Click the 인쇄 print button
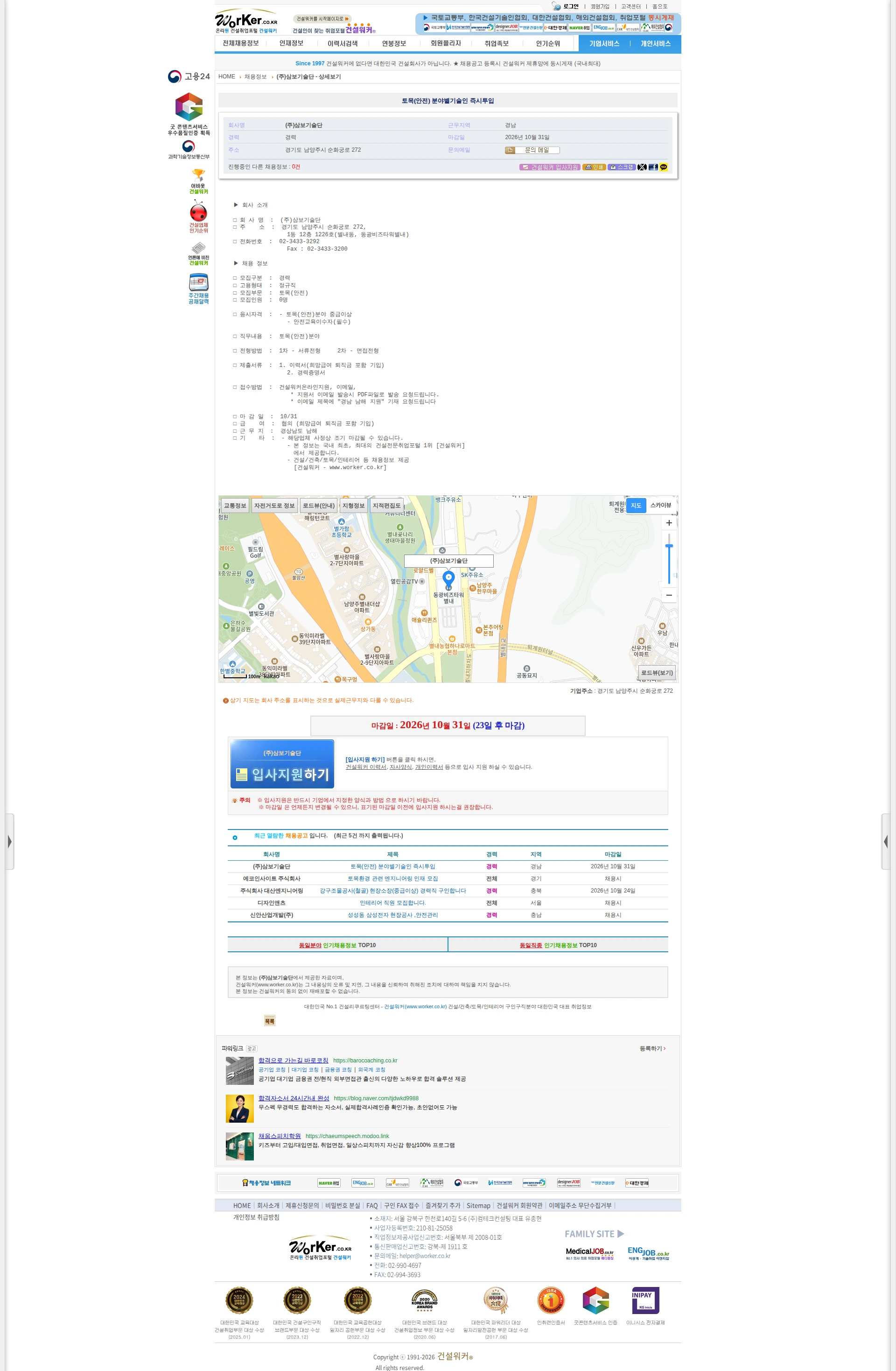 [594, 167]
